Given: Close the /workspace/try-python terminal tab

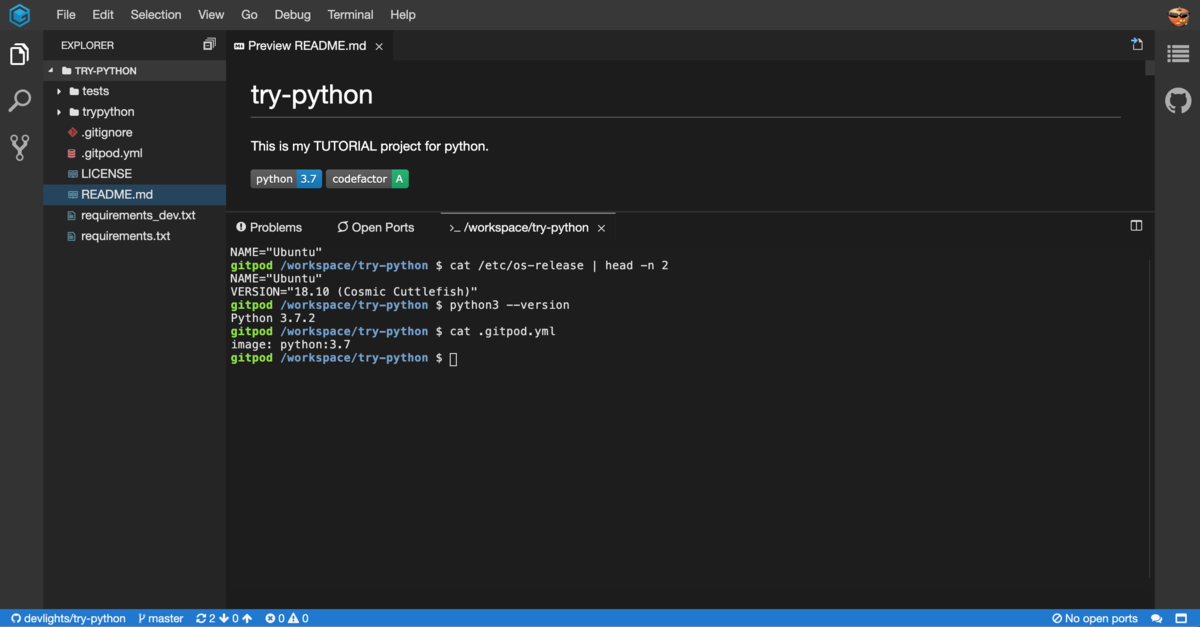Looking at the screenshot, I should coord(601,228).
